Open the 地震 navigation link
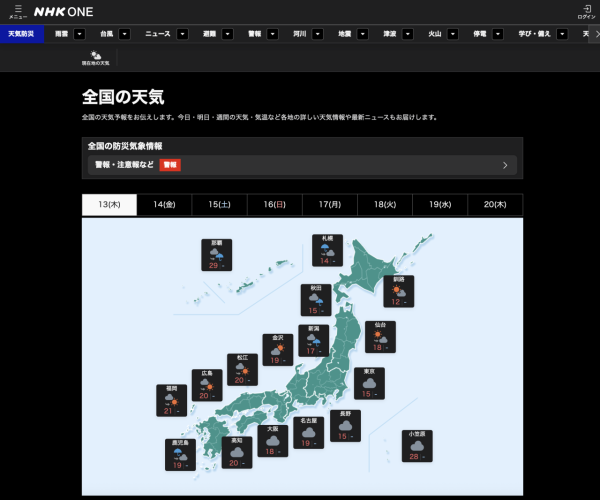 (345, 34)
